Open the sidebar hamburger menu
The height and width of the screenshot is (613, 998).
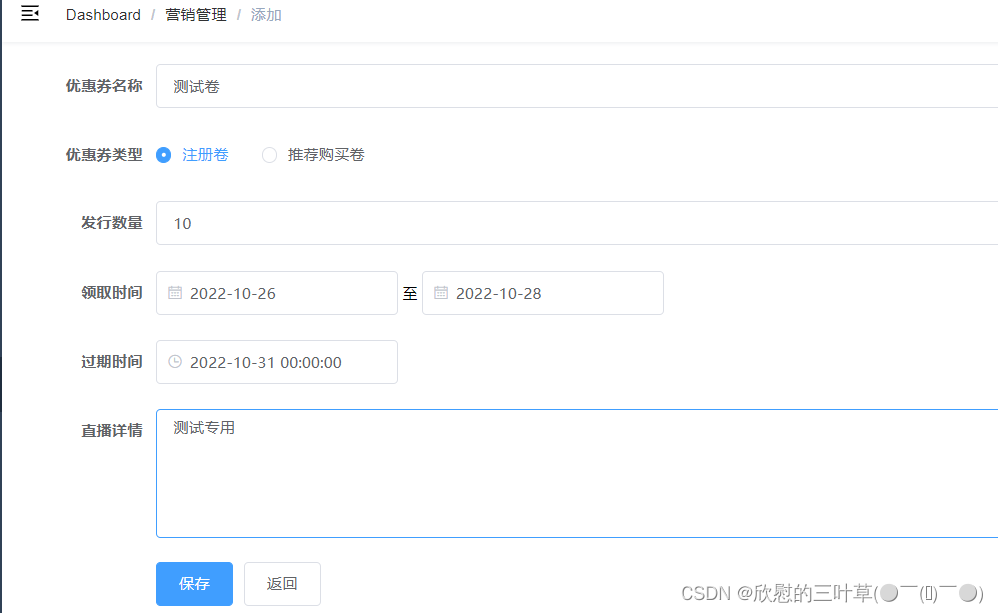pyautogui.click(x=29, y=14)
